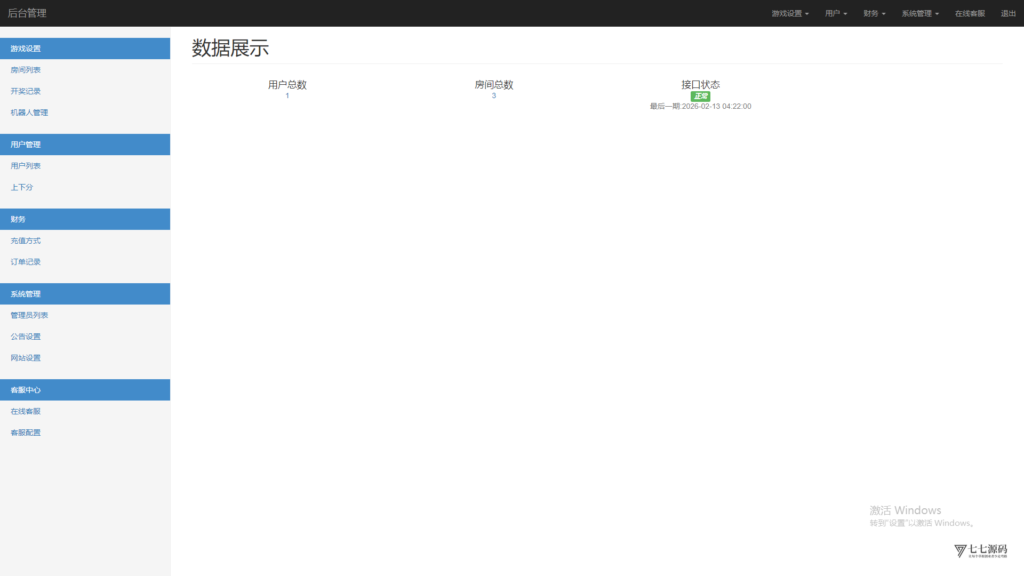Open 充值方式 under 财务 in sidebar
Image resolution: width=1024 pixels, height=576 pixels.
pyautogui.click(x=26, y=241)
